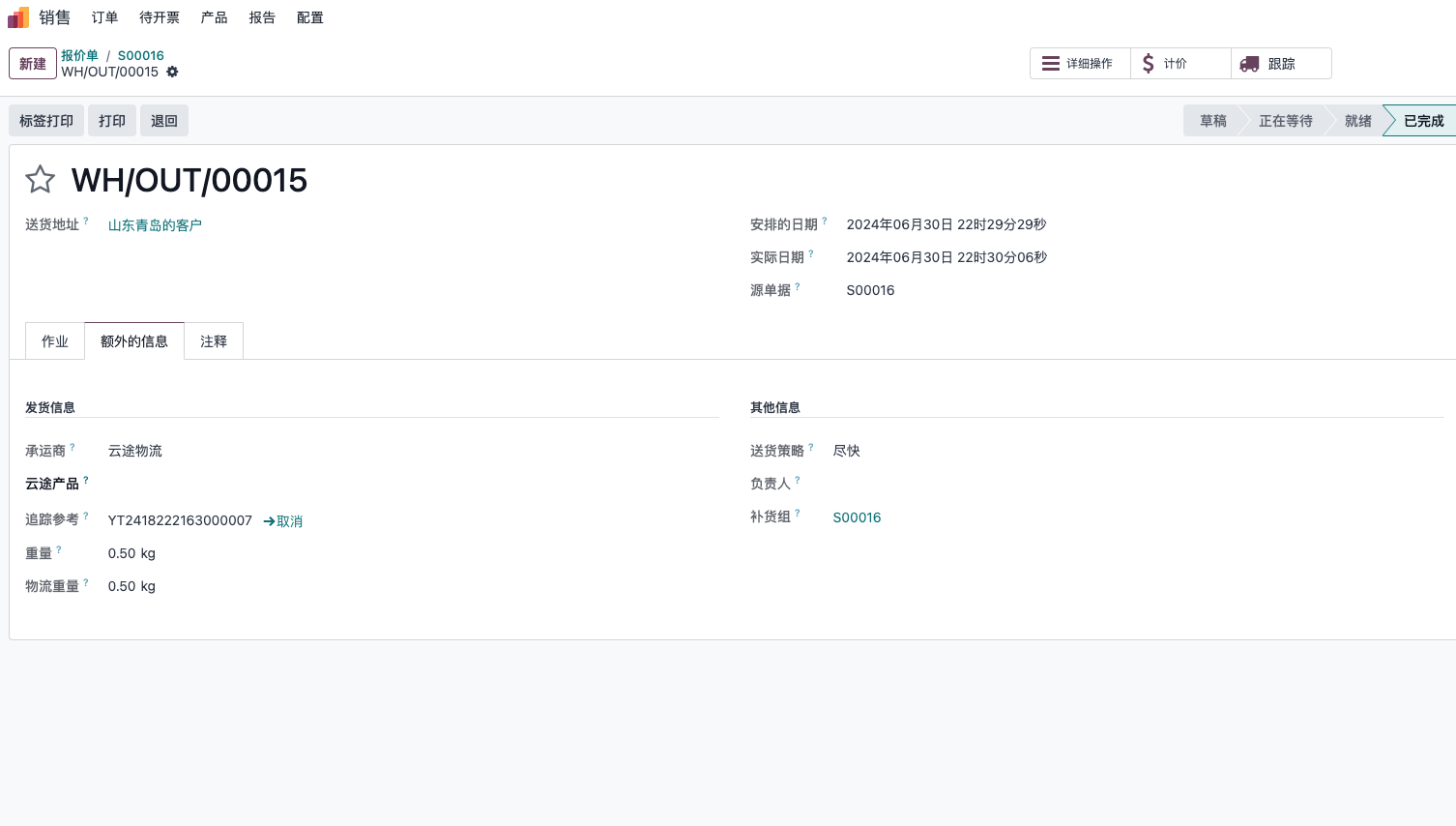Show help tooltip for 安排的日期
This screenshot has height=826, width=1456.
(825, 221)
